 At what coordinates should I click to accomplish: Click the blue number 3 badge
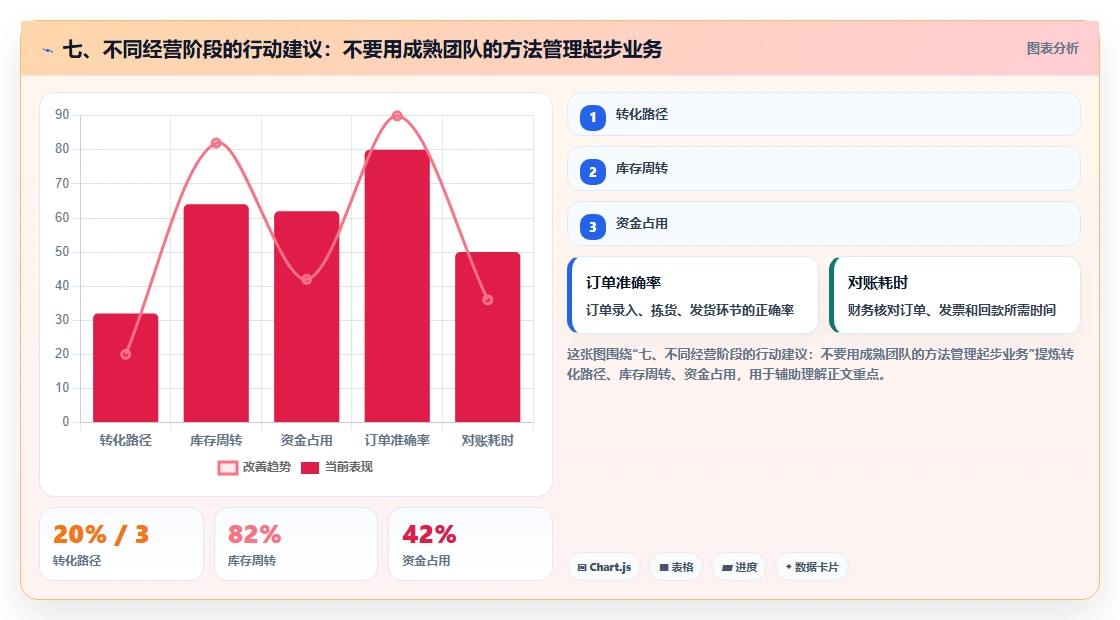pos(592,227)
